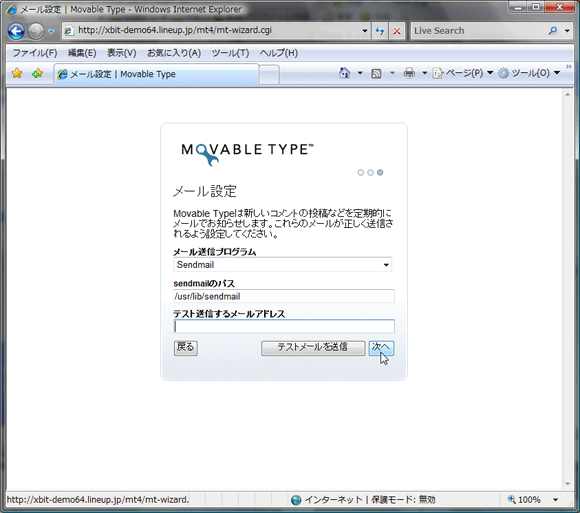Open the ファイル(F) menu
580x513 pixels.
point(35,53)
